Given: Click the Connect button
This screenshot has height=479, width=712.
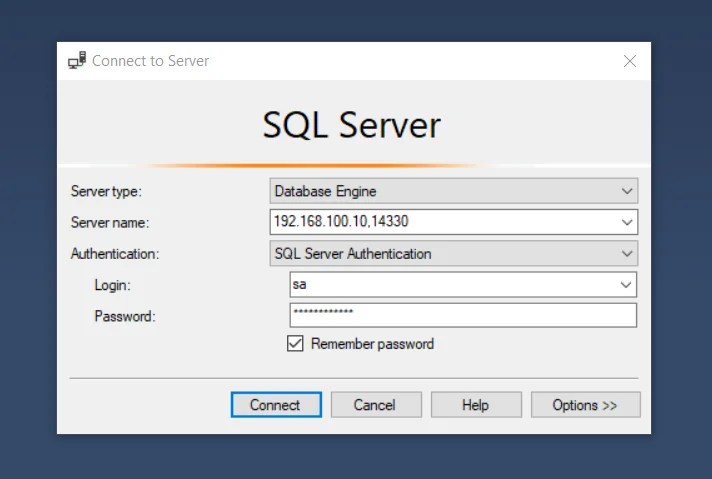Looking at the screenshot, I should point(276,405).
